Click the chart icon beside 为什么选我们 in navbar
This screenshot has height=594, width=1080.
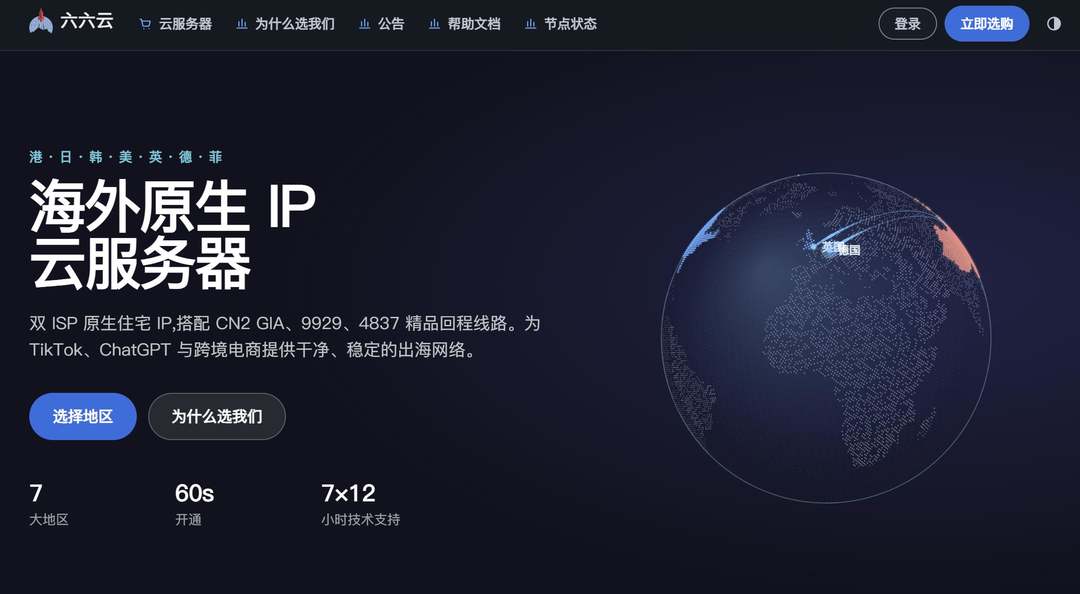pos(241,24)
